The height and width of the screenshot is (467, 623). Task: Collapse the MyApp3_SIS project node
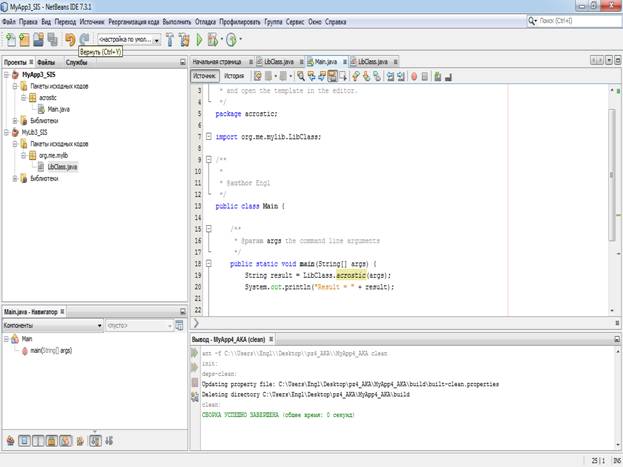click(6, 75)
